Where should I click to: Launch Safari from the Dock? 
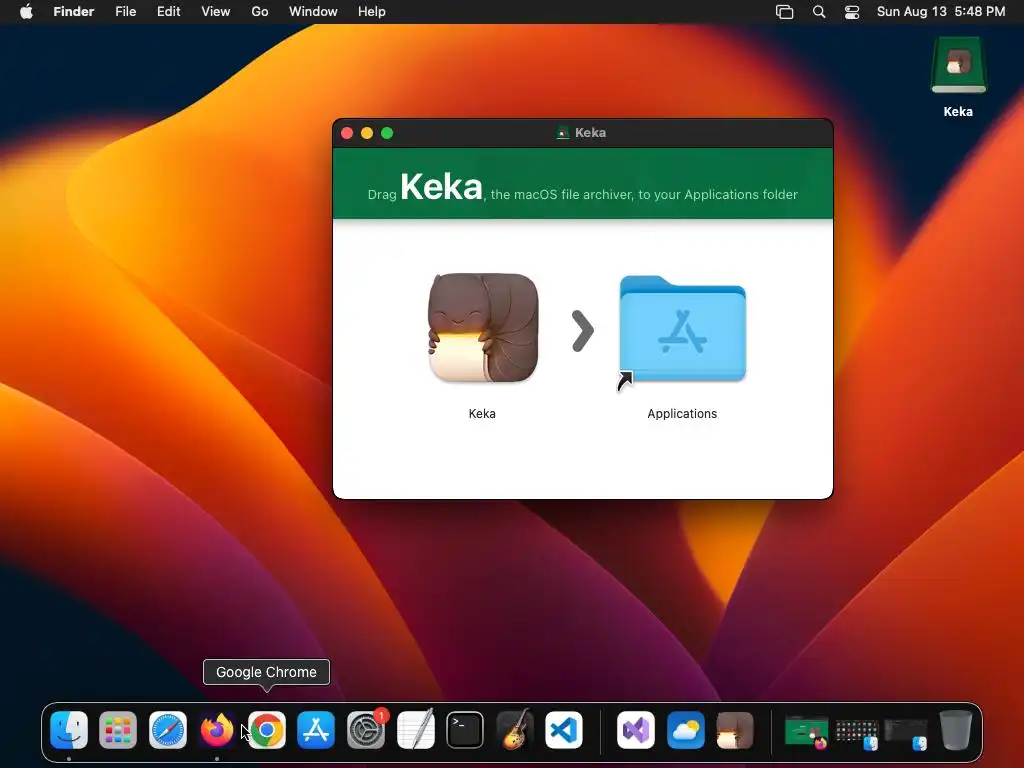pos(168,729)
